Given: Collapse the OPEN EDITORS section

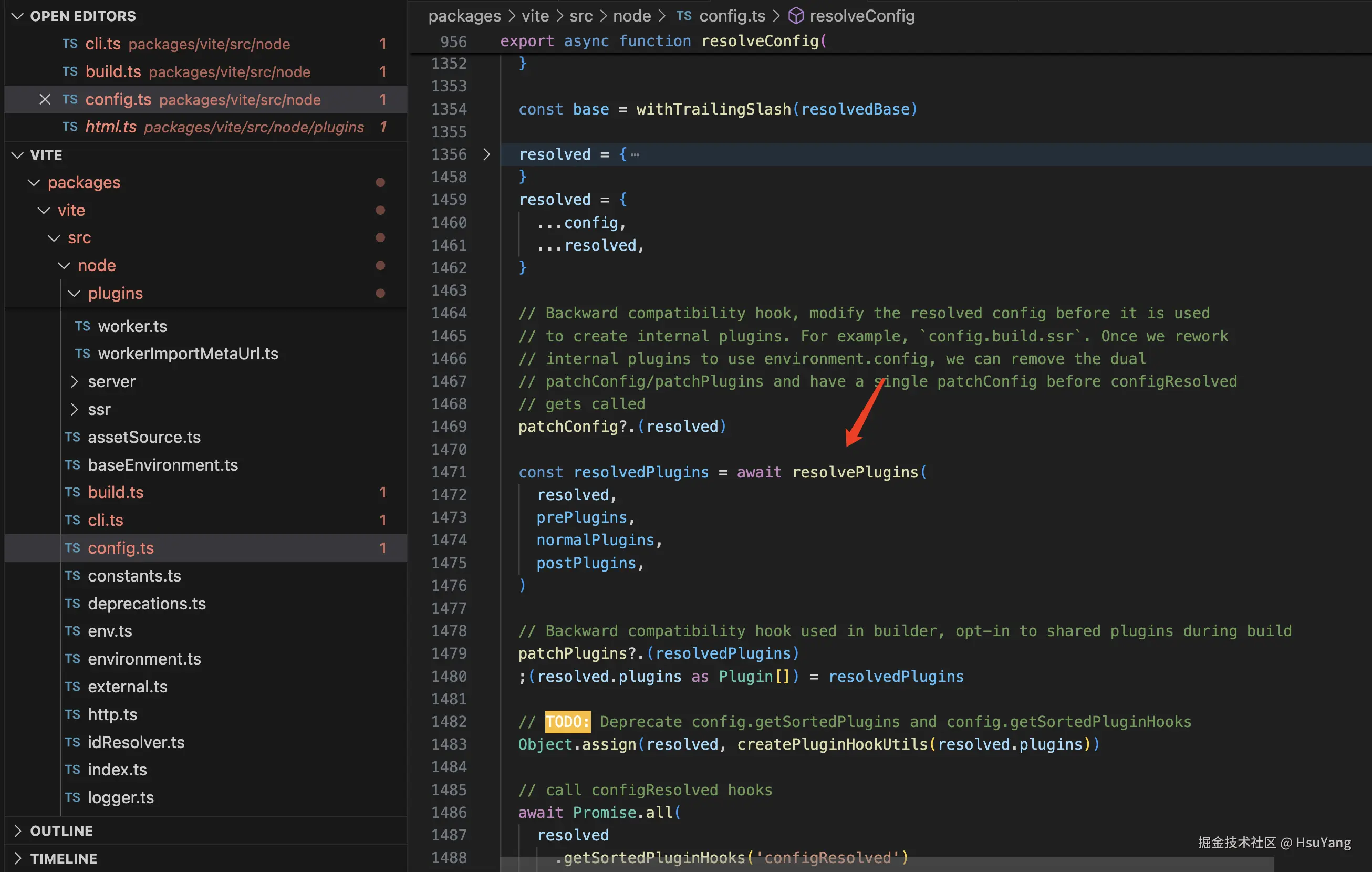Looking at the screenshot, I should tap(18, 16).
